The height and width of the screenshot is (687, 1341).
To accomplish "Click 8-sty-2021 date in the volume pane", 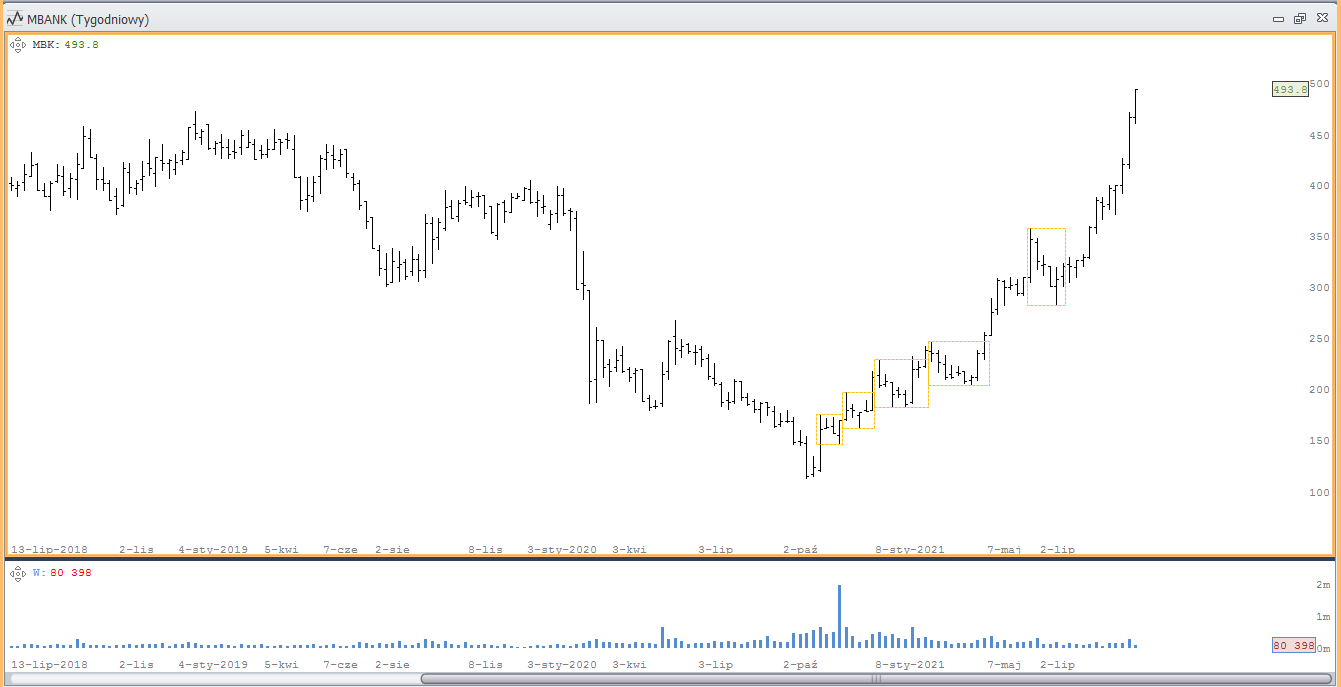I will point(910,665).
